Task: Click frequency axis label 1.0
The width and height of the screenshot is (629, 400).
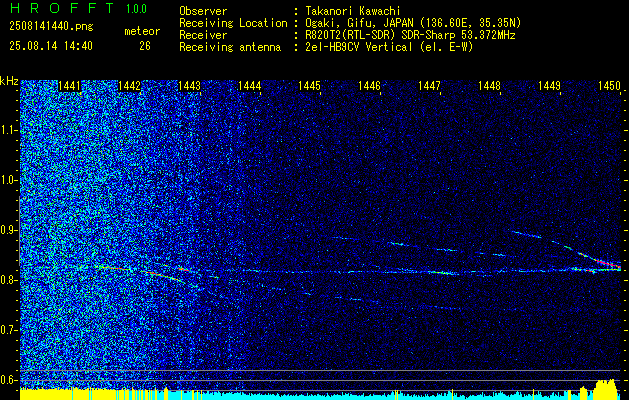Action: (8, 180)
